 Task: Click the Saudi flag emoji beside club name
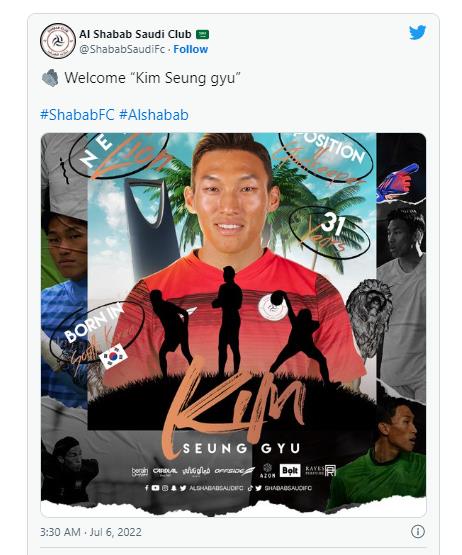point(202,34)
